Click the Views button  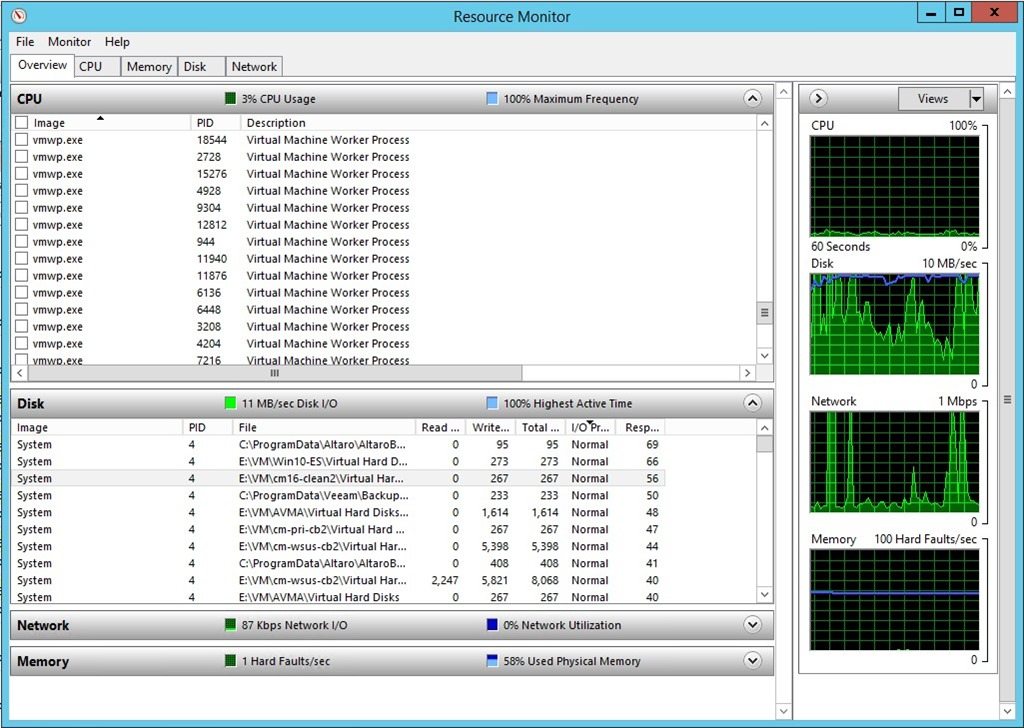click(934, 99)
